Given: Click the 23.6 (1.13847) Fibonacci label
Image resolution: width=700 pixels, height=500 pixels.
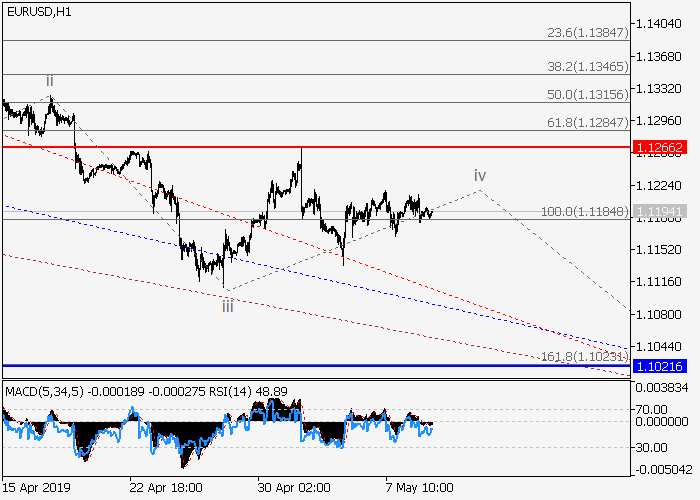Looking at the screenshot, I should coord(587,33).
